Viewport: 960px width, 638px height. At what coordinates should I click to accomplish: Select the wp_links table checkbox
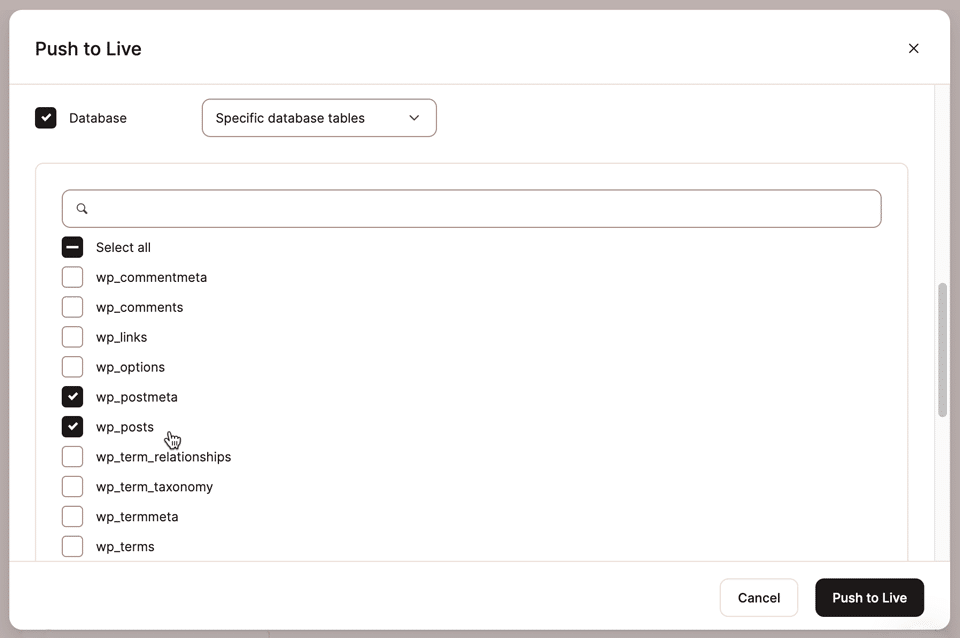(x=72, y=337)
